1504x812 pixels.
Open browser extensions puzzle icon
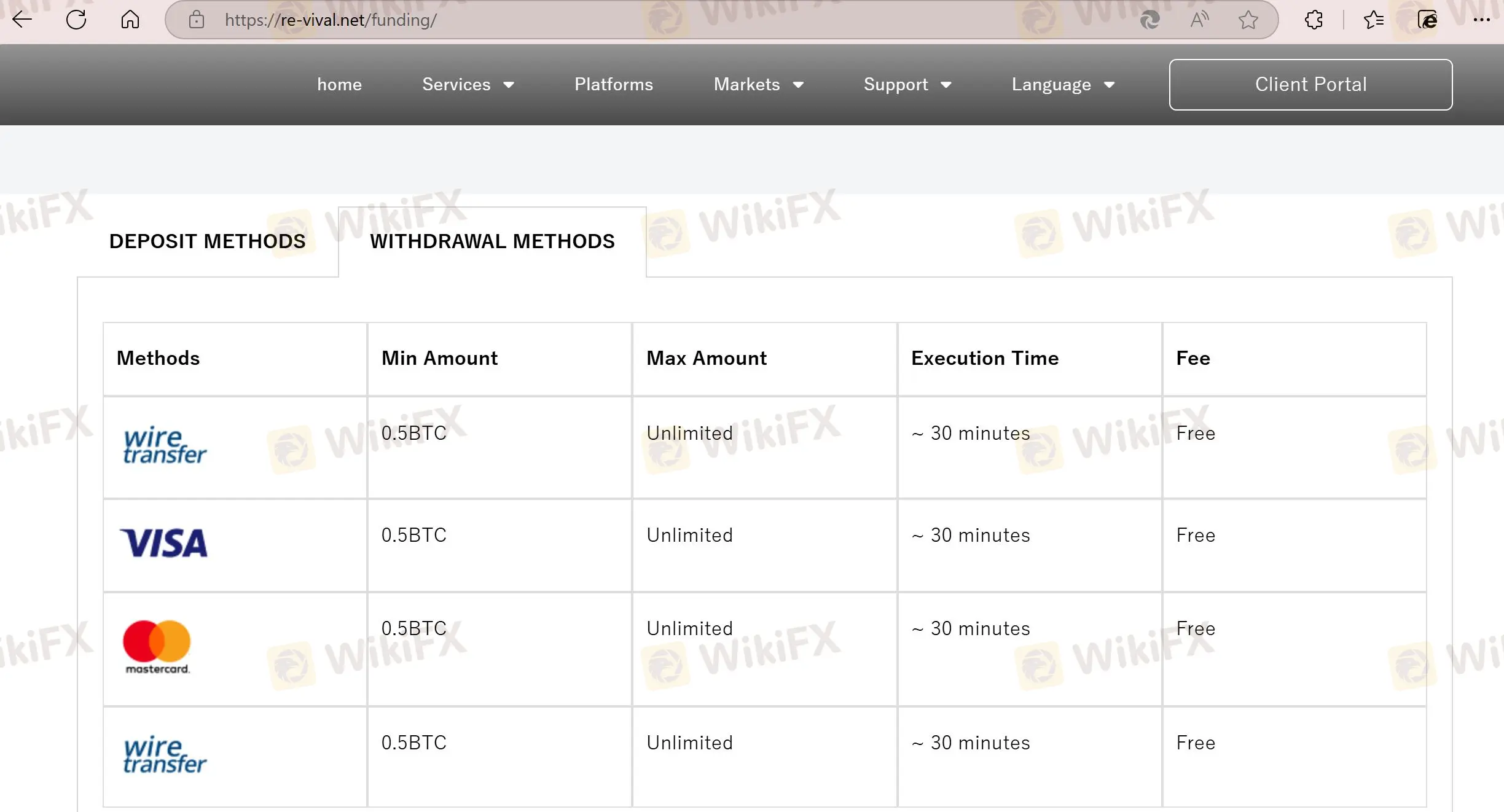click(1314, 20)
